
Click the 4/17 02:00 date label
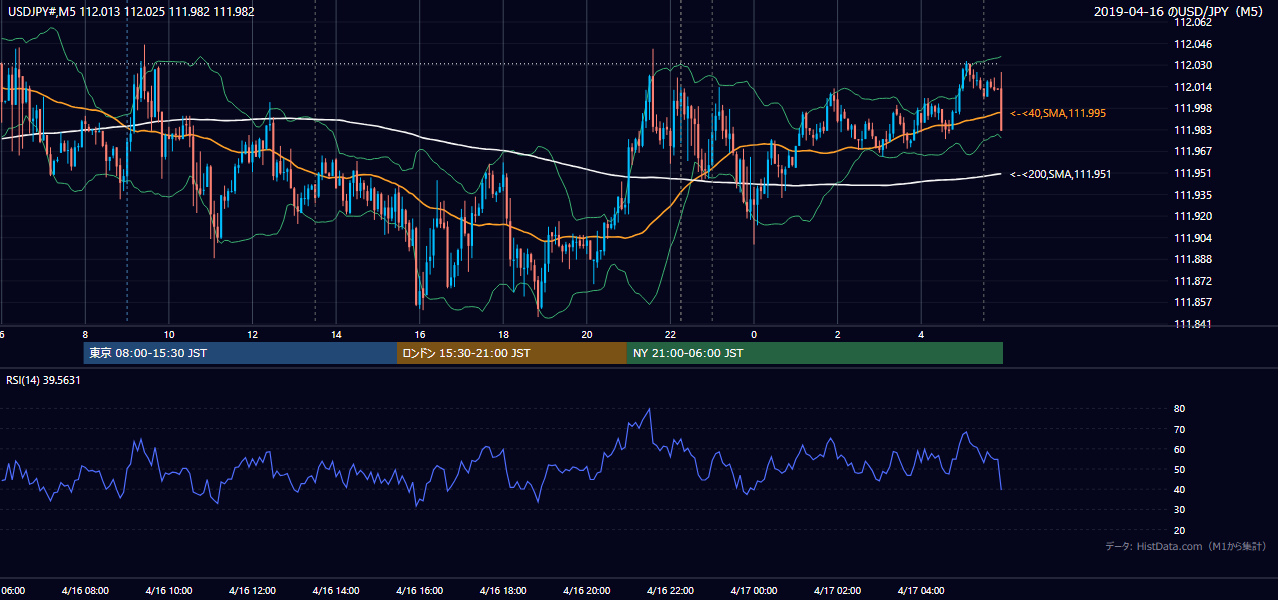click(837, 591)
